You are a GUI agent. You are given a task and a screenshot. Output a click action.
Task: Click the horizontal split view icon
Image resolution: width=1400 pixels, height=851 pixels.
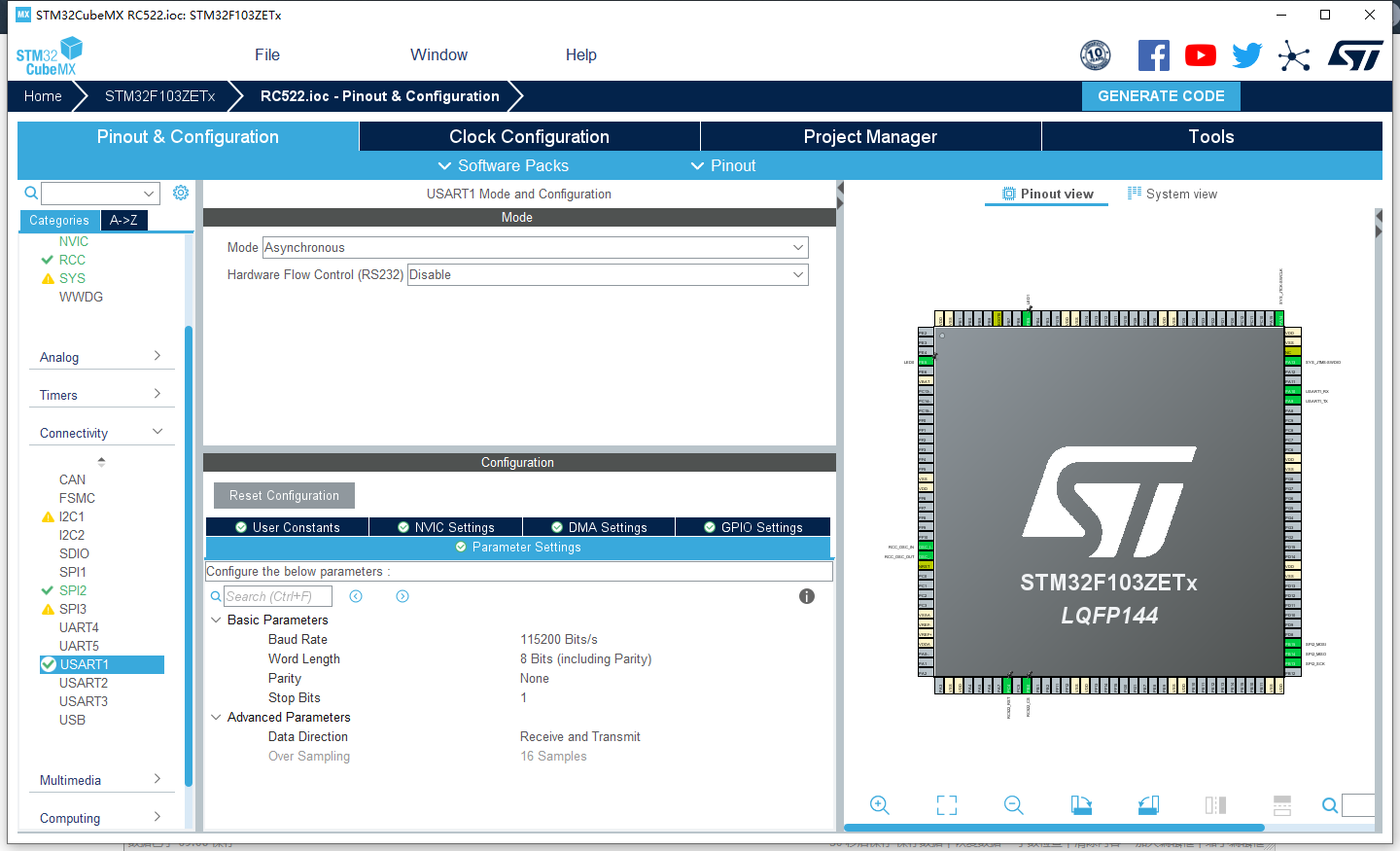coord(1282,804)
